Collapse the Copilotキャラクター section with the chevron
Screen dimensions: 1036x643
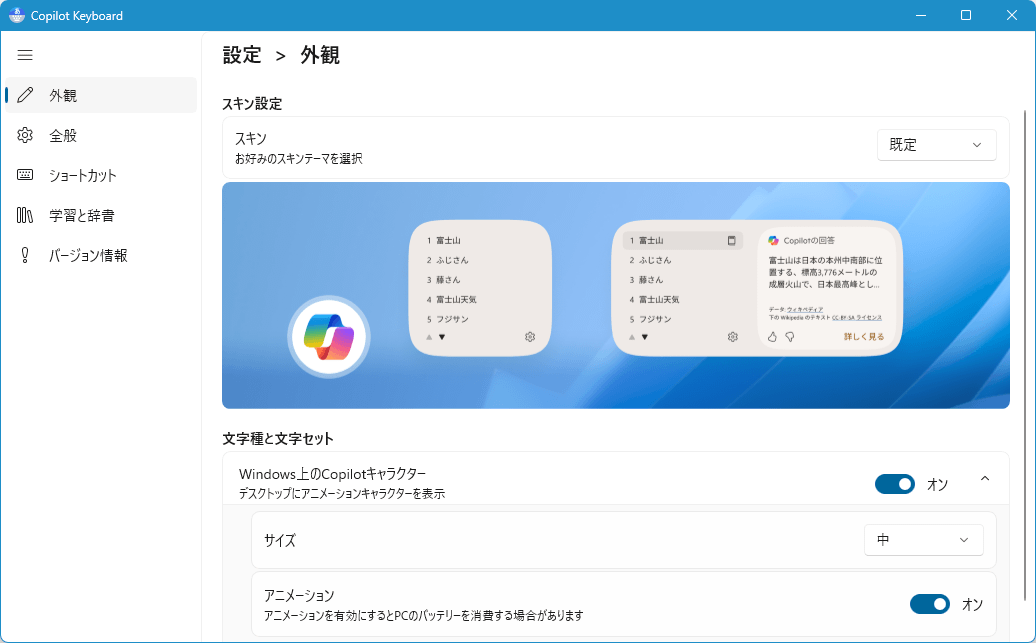tap(985, 479)
